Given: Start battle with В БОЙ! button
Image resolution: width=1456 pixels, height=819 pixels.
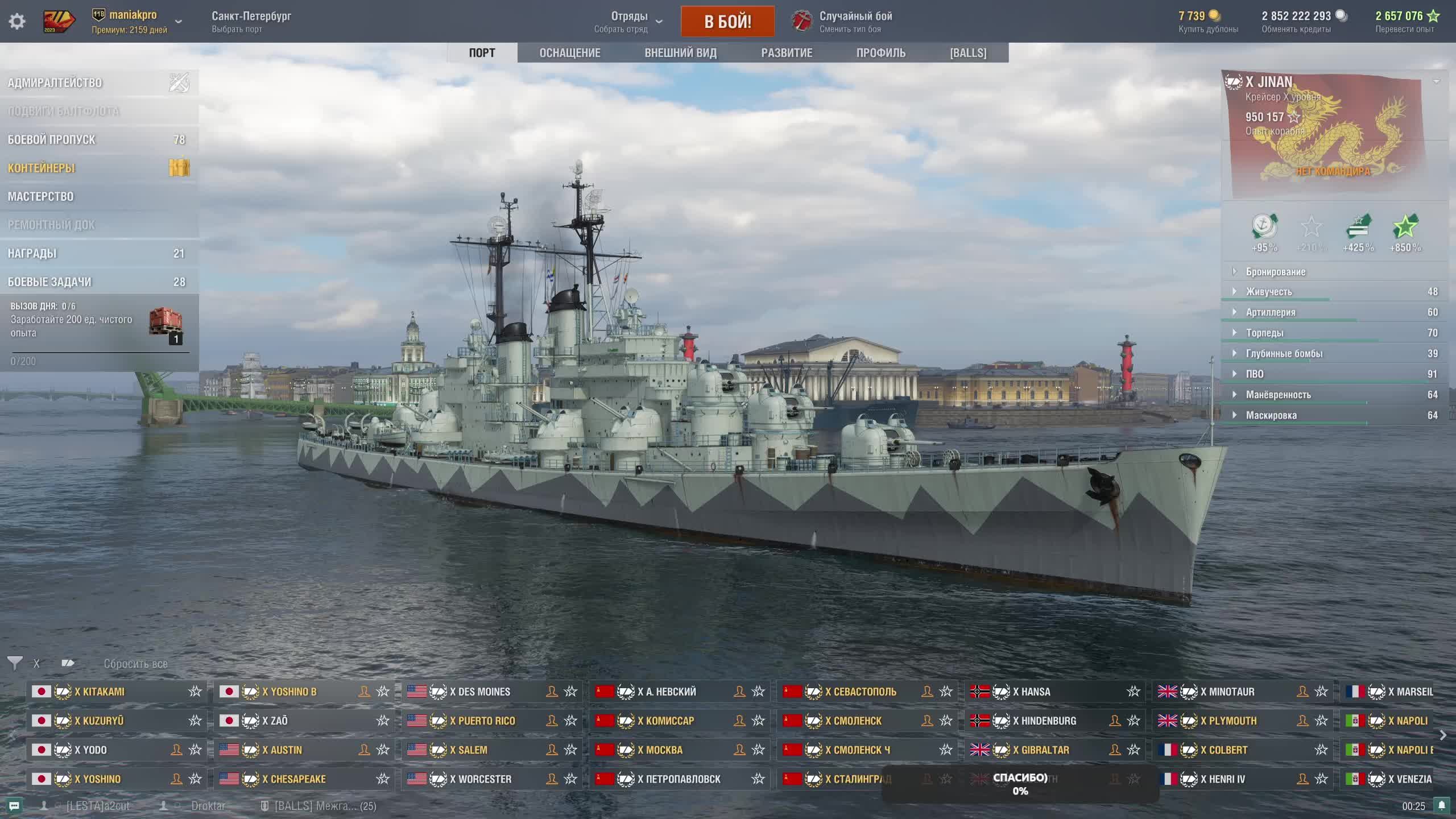Looking at the screenshot, I should (727, 22).
